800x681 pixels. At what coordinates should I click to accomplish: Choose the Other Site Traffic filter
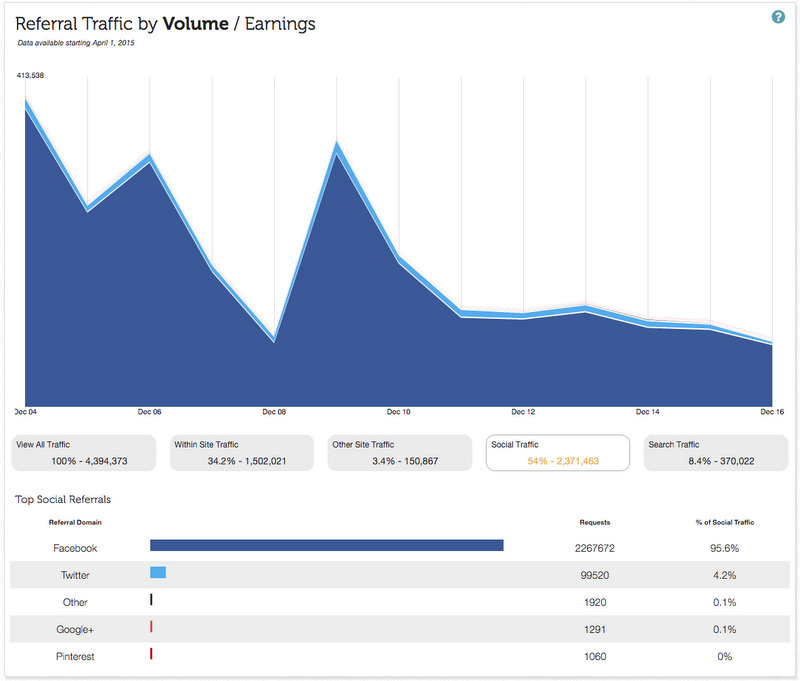pyautogui.click(x=400, y=453)
